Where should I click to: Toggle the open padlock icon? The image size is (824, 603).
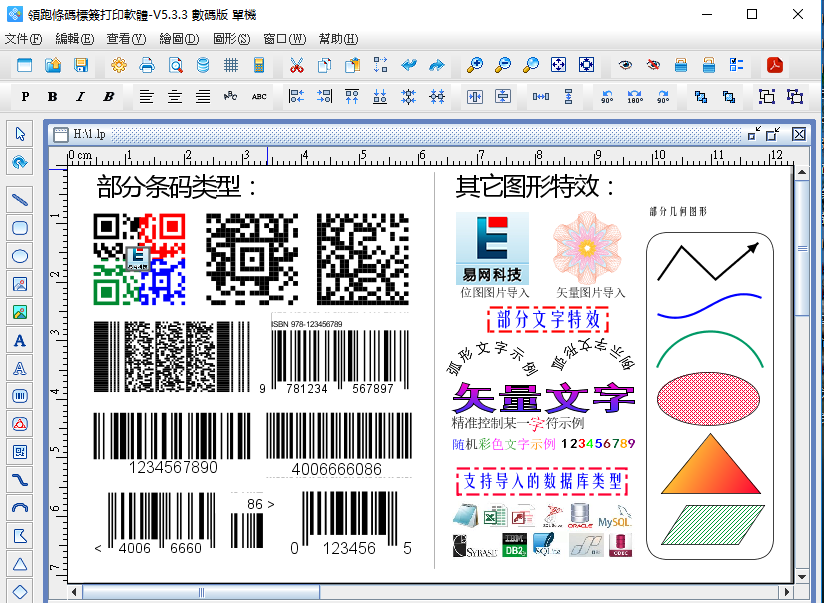coord(709,65)
